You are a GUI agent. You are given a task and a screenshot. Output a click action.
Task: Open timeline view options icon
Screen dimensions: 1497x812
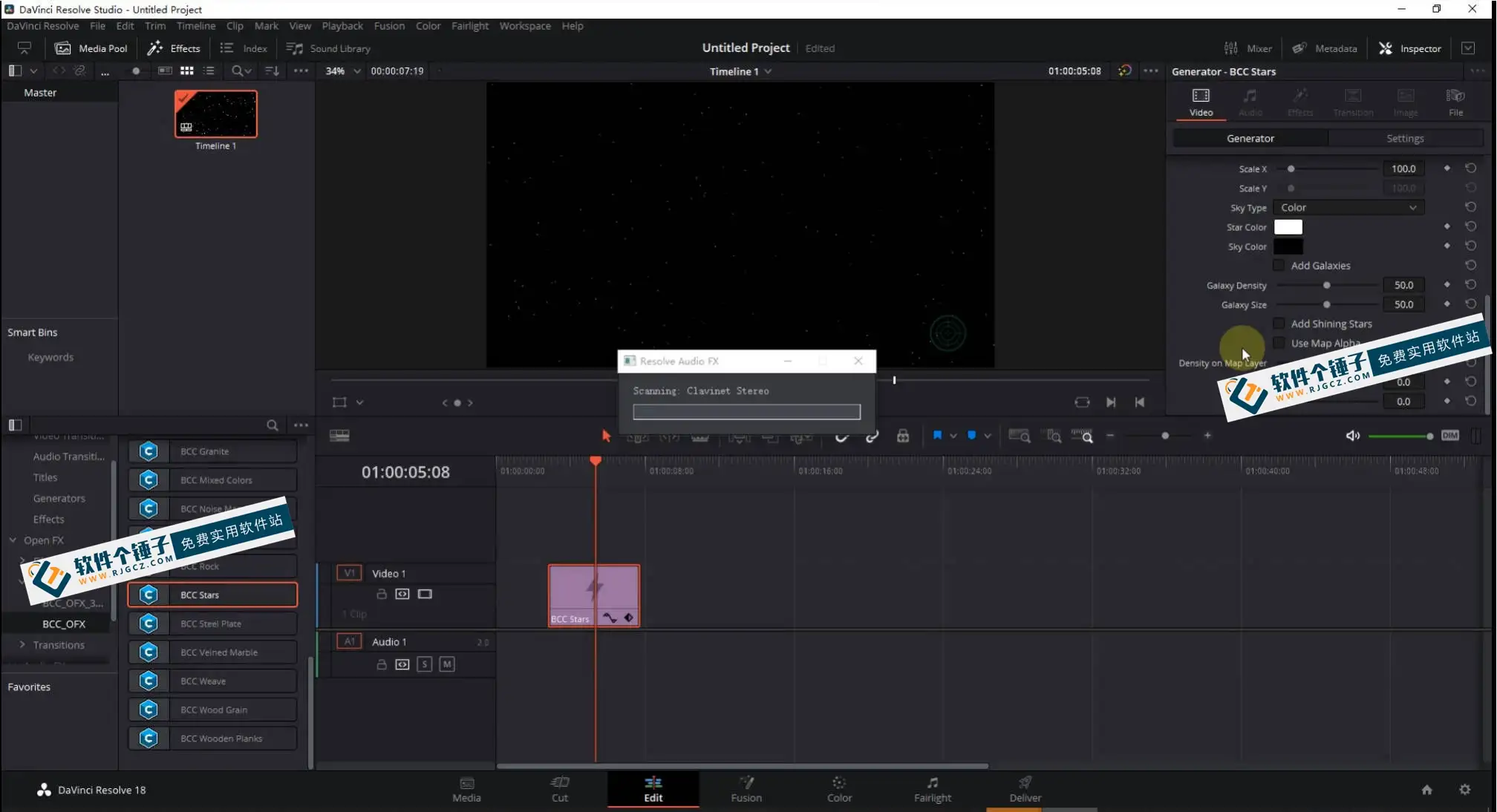point(339,436)
